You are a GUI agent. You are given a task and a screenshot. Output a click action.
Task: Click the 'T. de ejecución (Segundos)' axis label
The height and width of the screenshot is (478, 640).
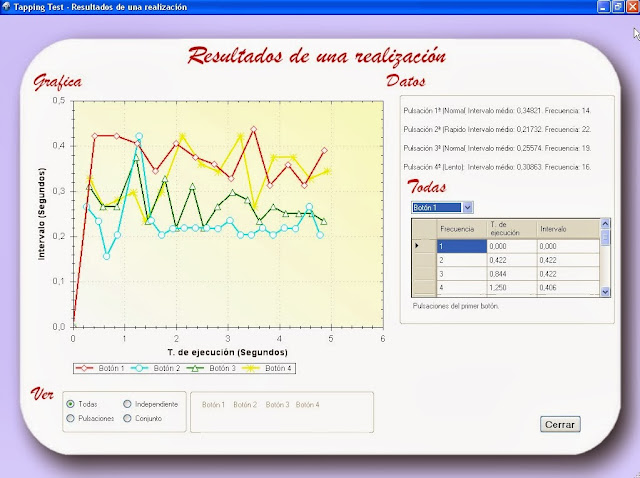point(228,352)
